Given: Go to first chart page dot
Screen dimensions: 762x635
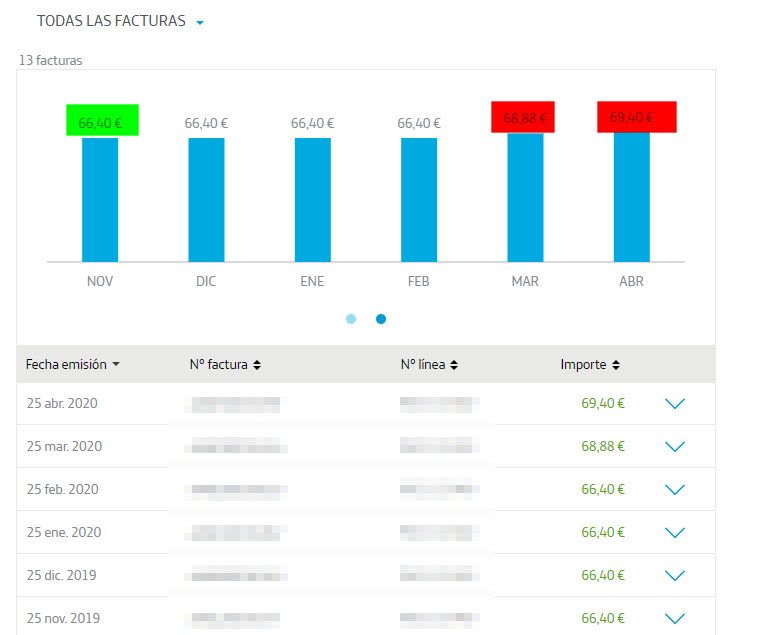Looking at the screenshot, I should pyautogui.click(x=351, y=319).
